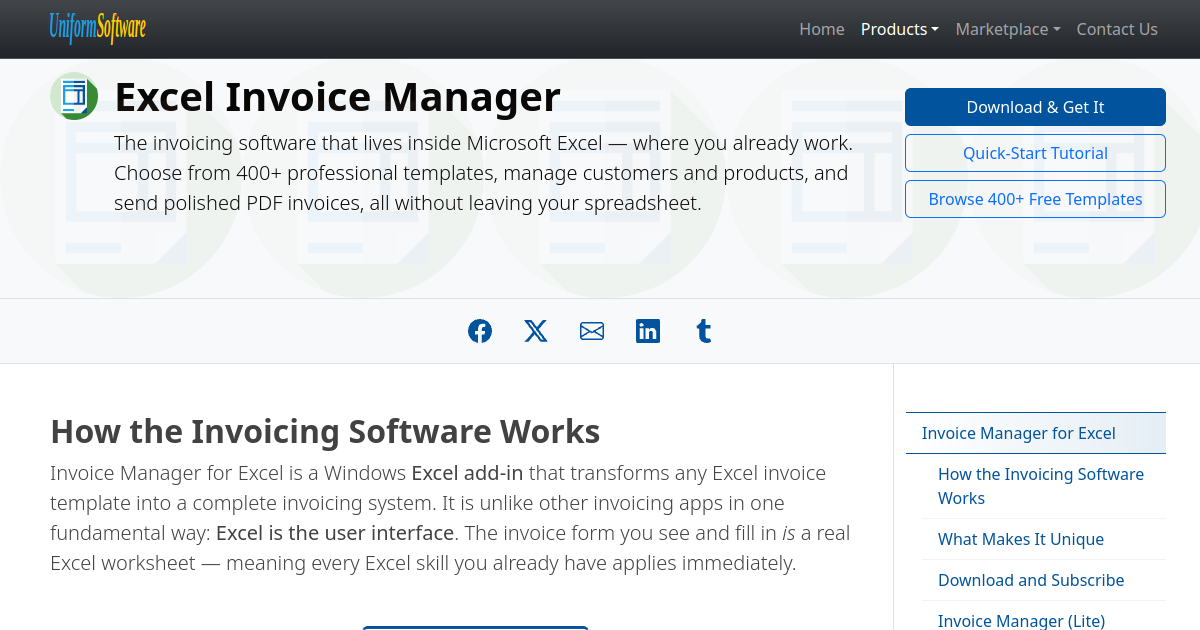The image size is (1200, 630).
Task: Open the Home nav link
Action: click(822, 29)
